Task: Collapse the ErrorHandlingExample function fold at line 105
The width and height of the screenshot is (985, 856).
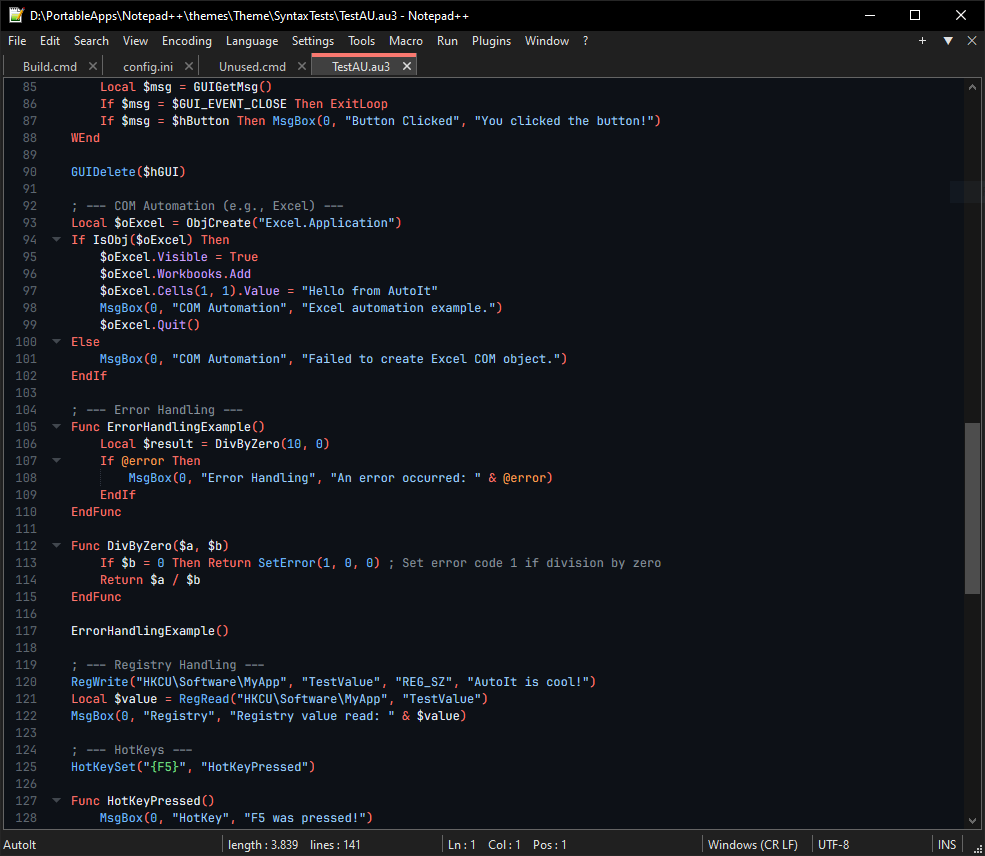Action: 56,426
